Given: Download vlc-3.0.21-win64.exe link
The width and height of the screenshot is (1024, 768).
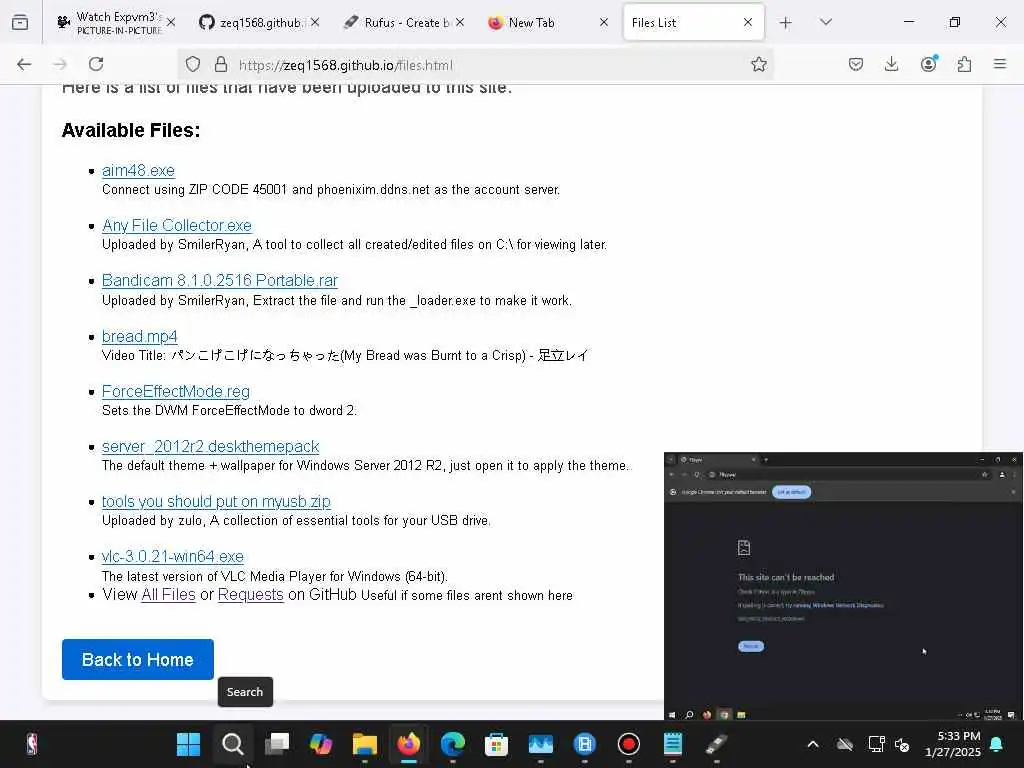Looking at the screenshot, I should click(x=173, y=556).
